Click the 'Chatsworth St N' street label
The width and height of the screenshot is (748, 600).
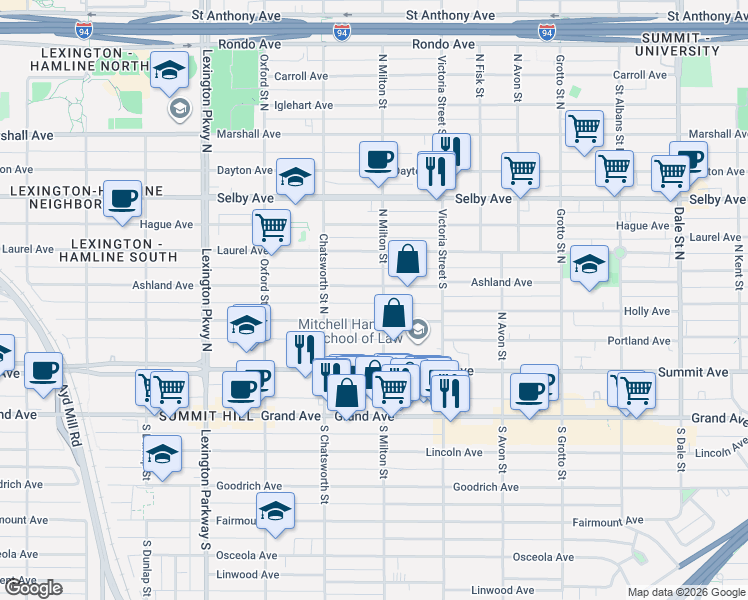pos(323,274)
